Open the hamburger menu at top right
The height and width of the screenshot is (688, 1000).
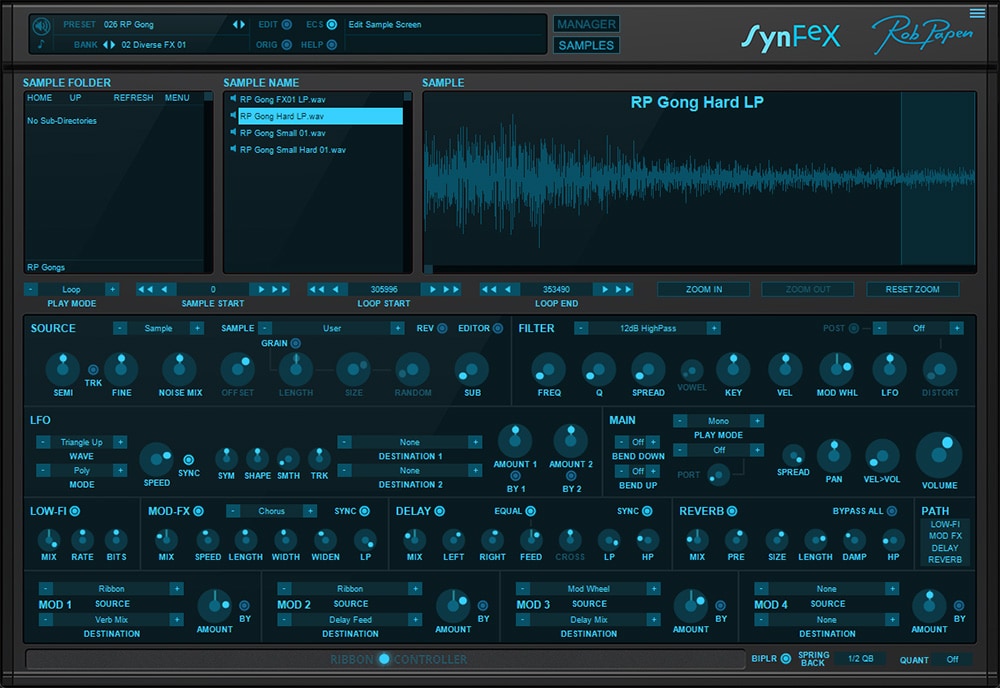976,13
